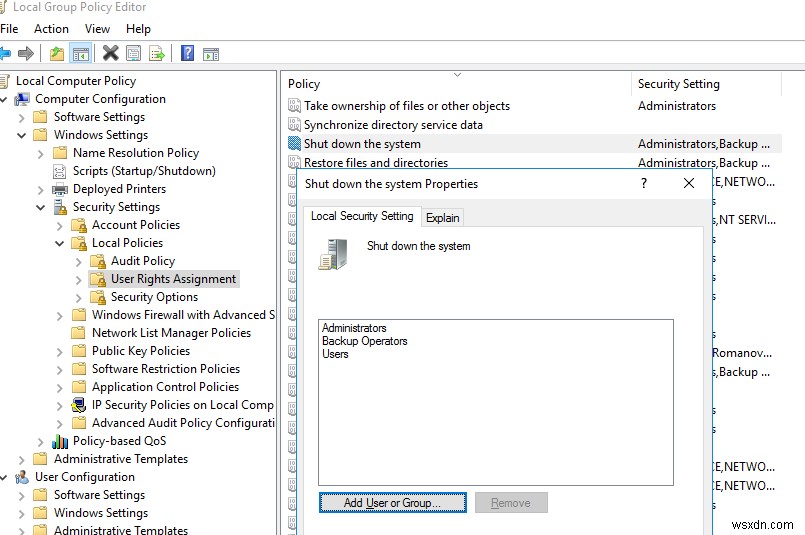Collapse the Windows Settings node under Computer Configuration
The width and height of the screenshot is (805, 535).
(22, 136)
